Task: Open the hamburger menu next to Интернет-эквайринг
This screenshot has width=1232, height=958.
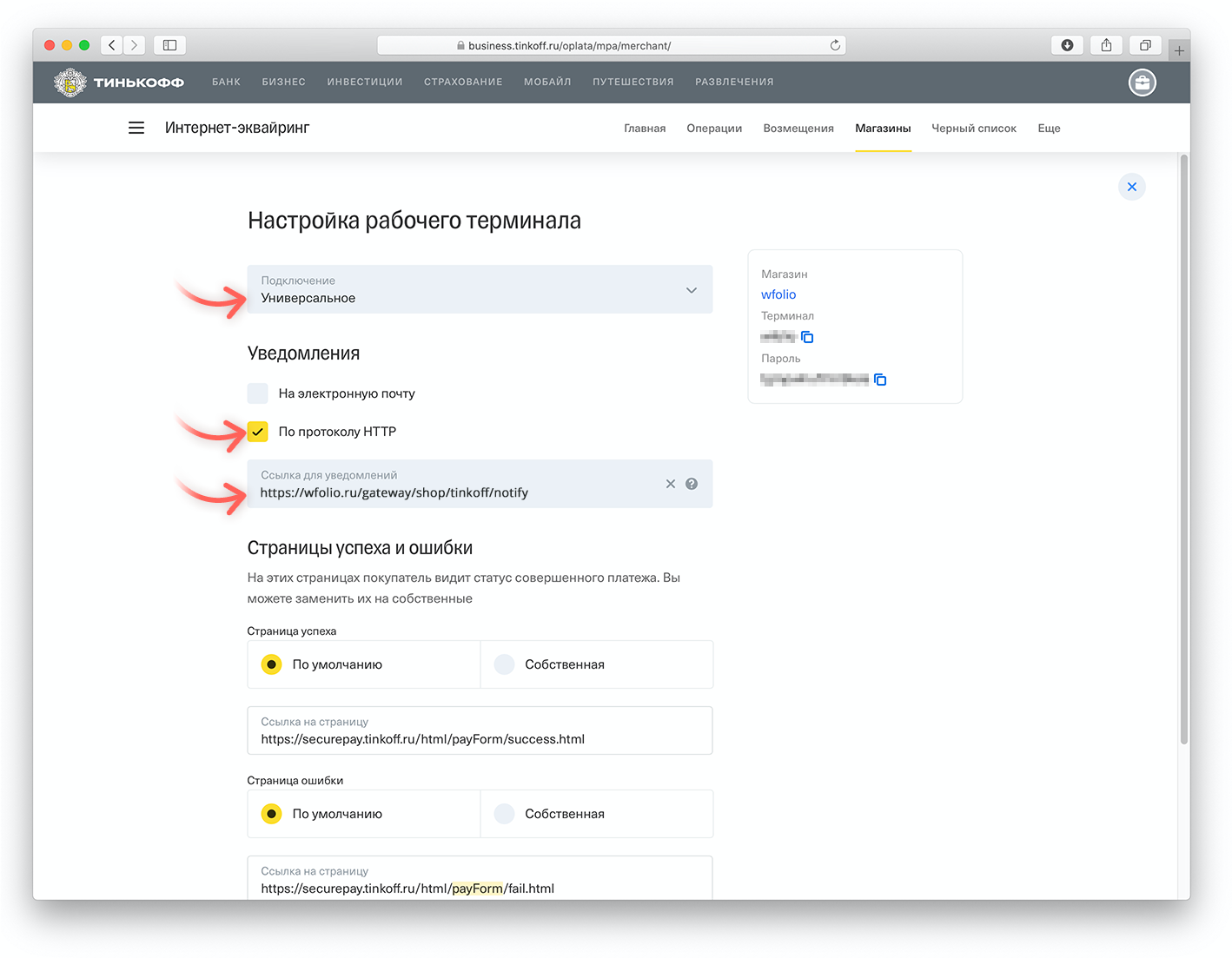Action: (x=136, y=128)
